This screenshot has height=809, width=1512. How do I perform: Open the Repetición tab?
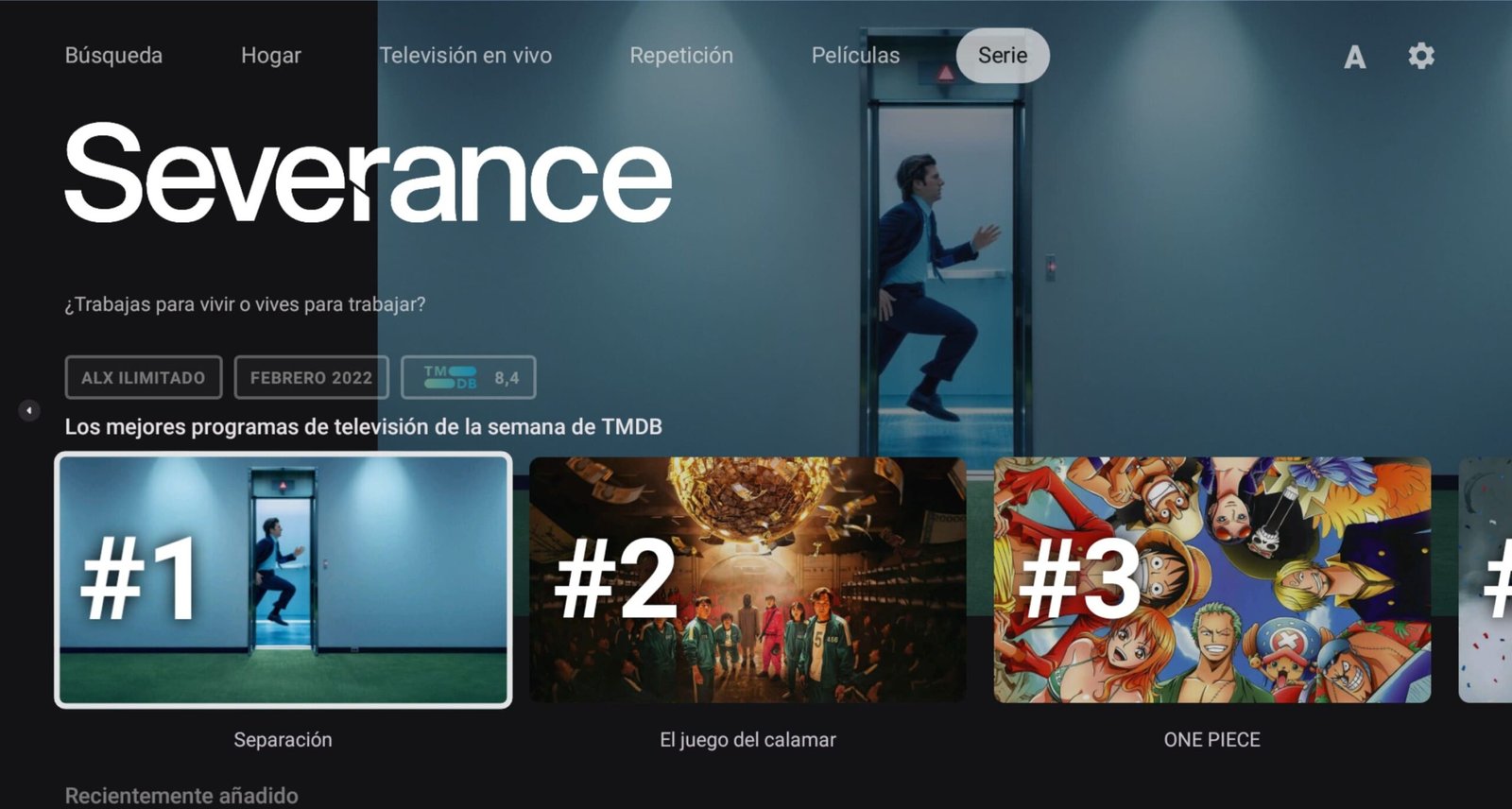(681, 56)
